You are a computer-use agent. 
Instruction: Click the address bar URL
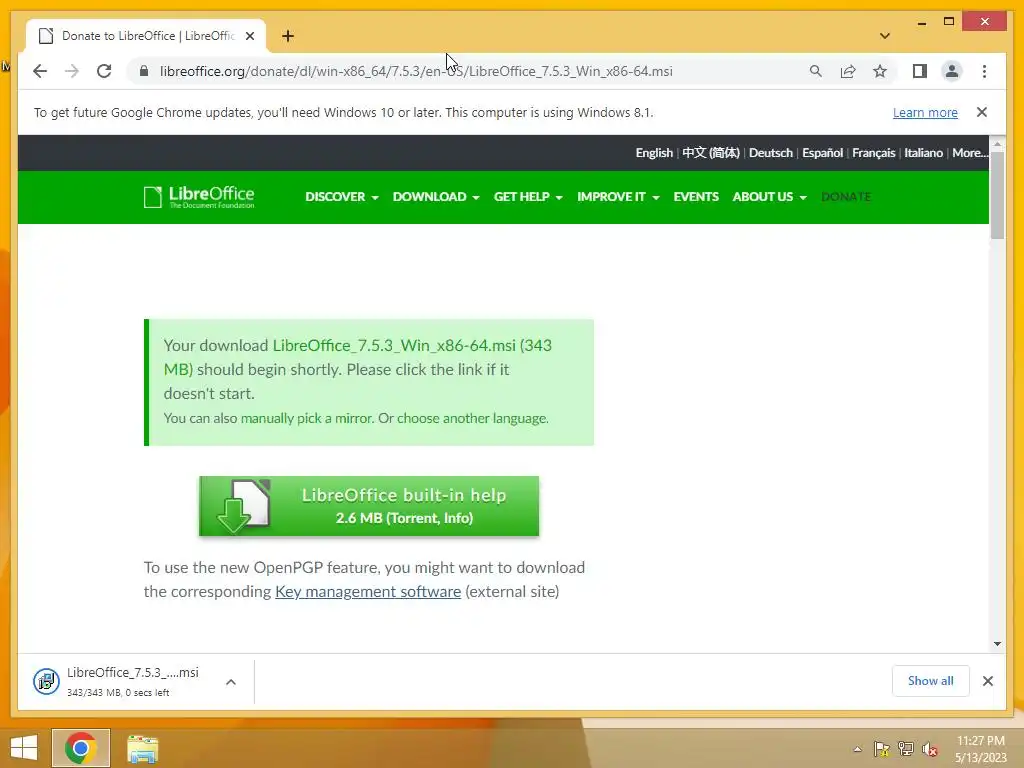click(416, 71)
